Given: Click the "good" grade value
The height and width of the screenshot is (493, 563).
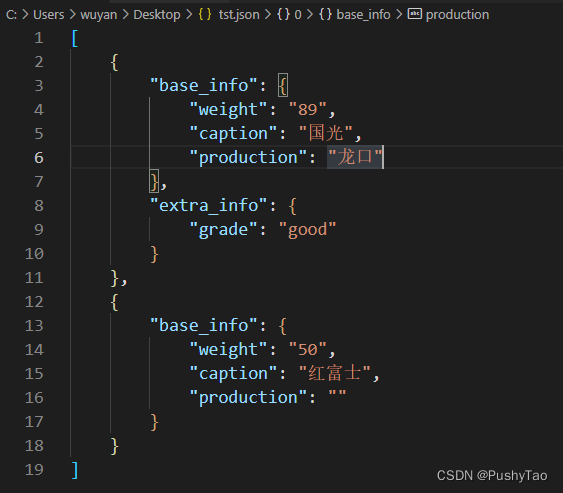Looking at the screenshot, I should coord(308,230).
